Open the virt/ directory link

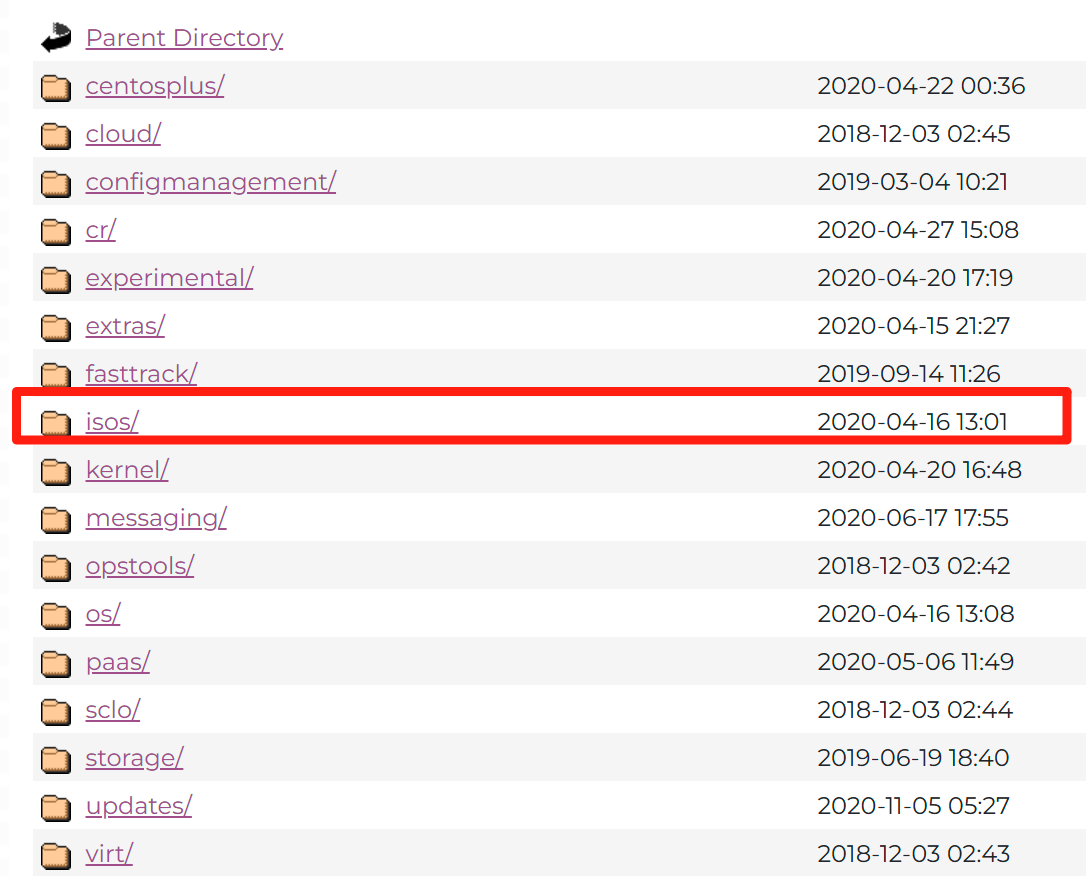pyautogui.click(x=109, y=855)
